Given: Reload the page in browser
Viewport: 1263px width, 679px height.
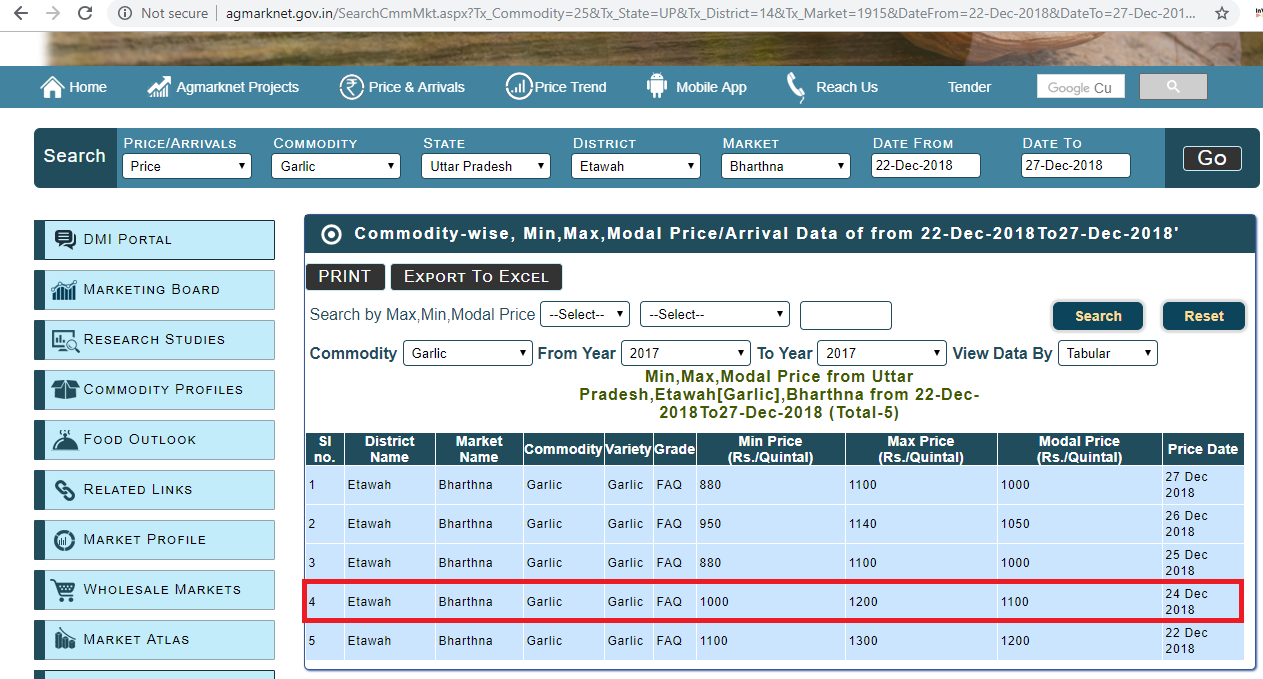Looking at the screenshot, I should tap(85, 13).
